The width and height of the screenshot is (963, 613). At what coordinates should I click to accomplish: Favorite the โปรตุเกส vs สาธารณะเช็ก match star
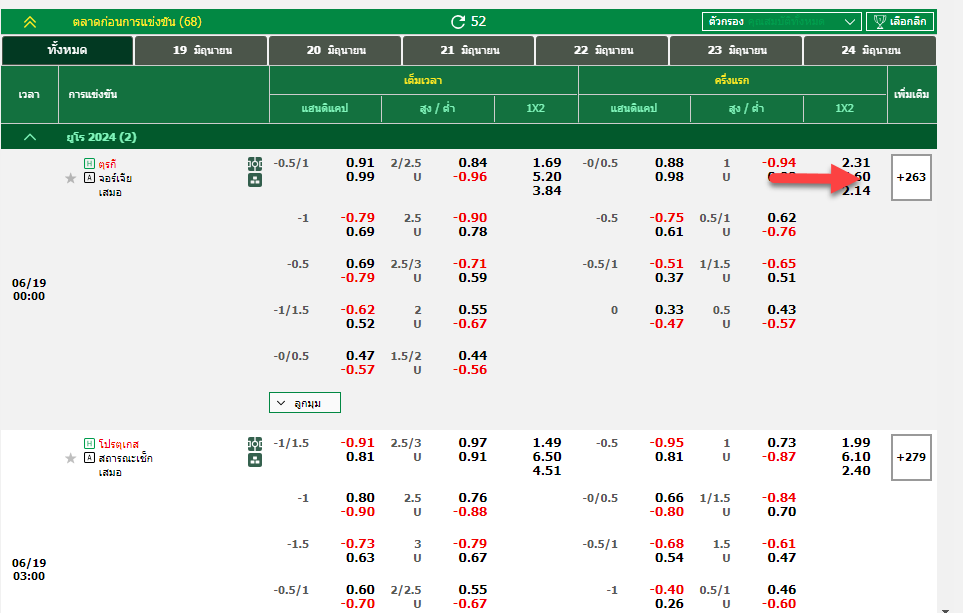[x=71, y=458]
